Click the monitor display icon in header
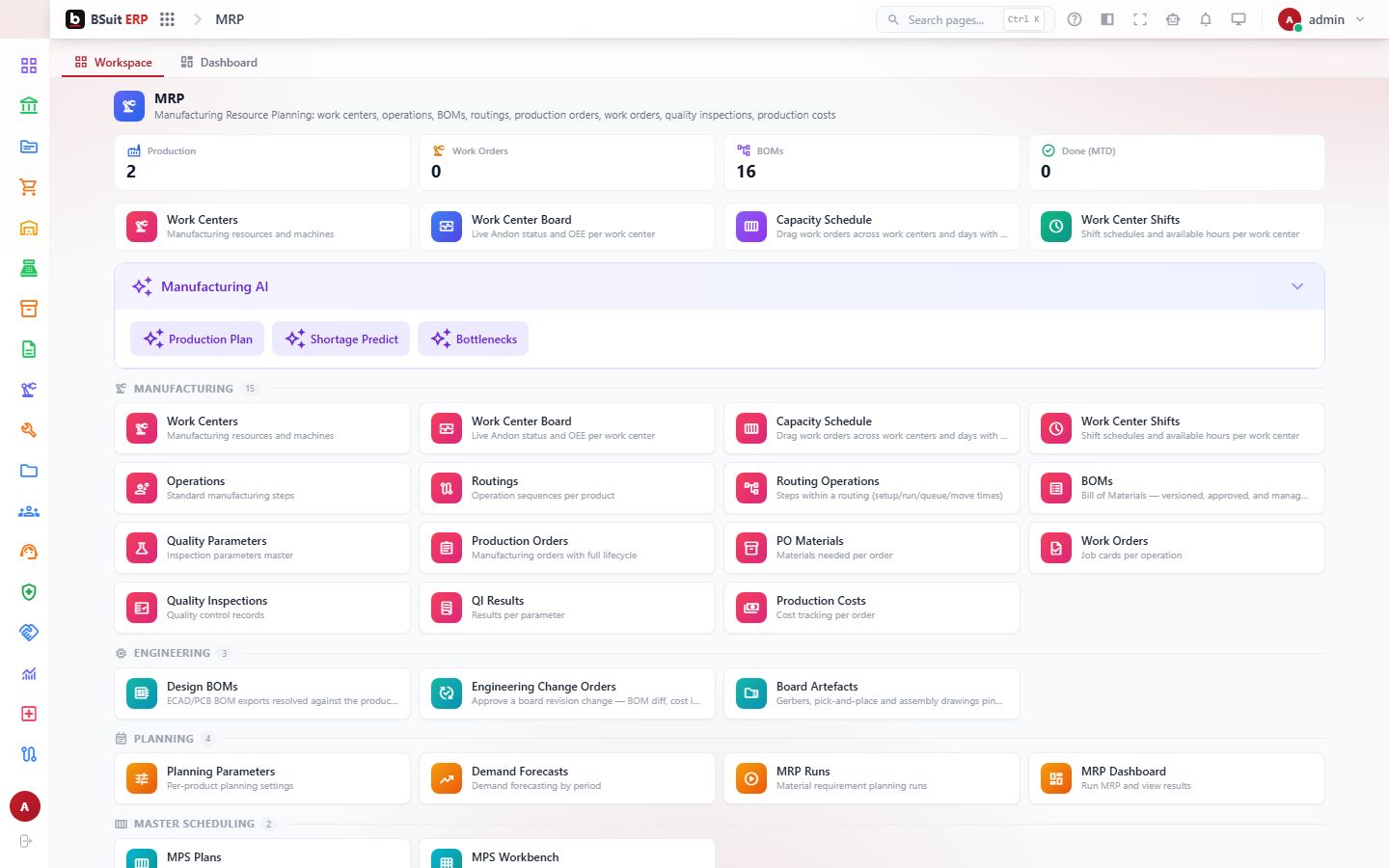The height and width of the screenshot is (868, 1389). coord(1239,19)
